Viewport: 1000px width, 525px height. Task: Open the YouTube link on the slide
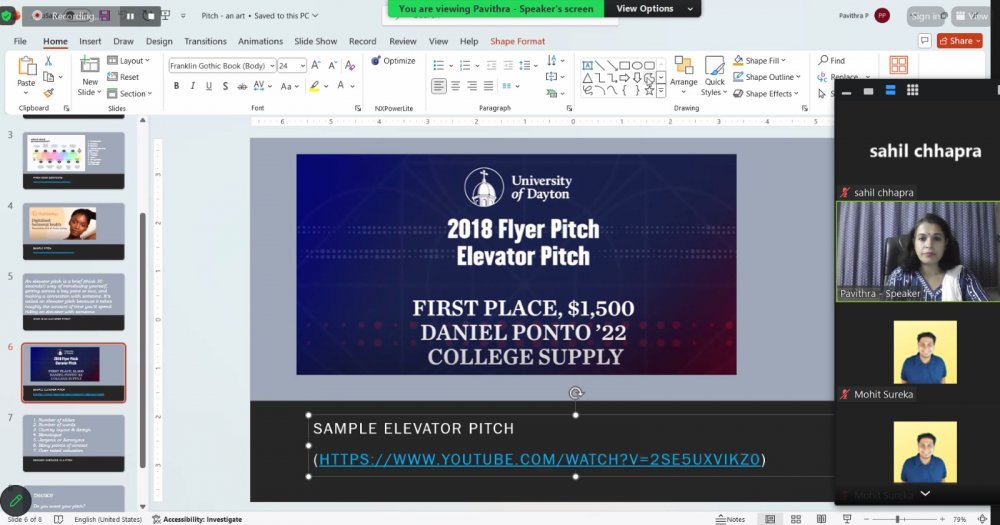(540, 459)
